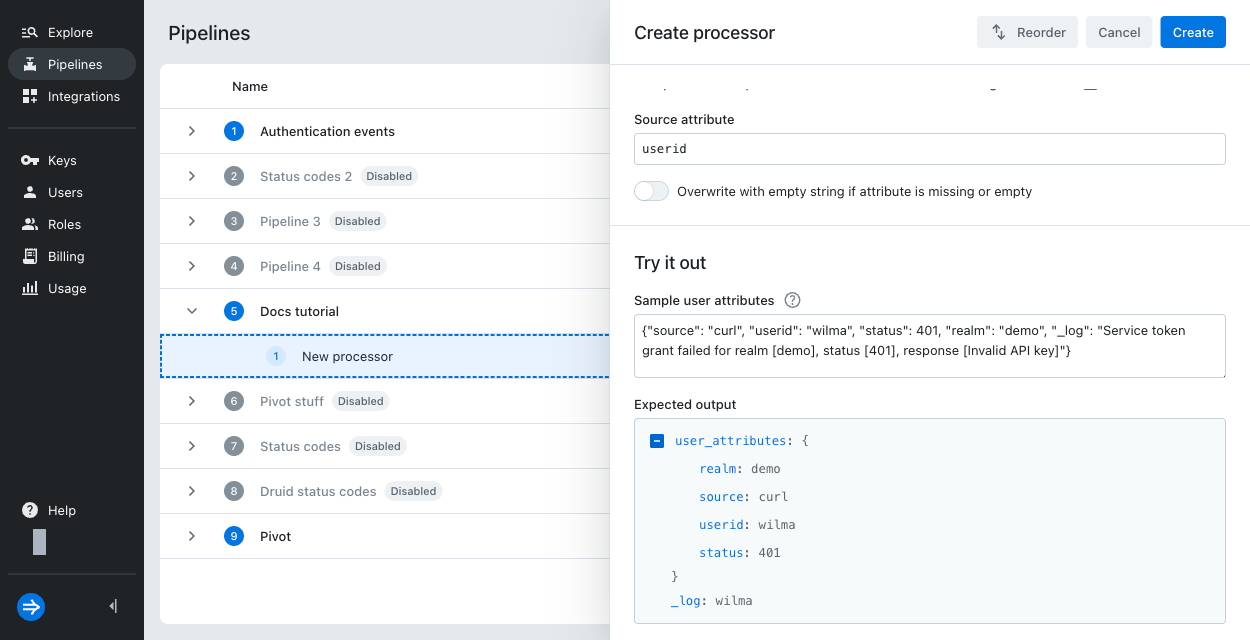Click the Help question mark icon

click(x=29, y=510)
